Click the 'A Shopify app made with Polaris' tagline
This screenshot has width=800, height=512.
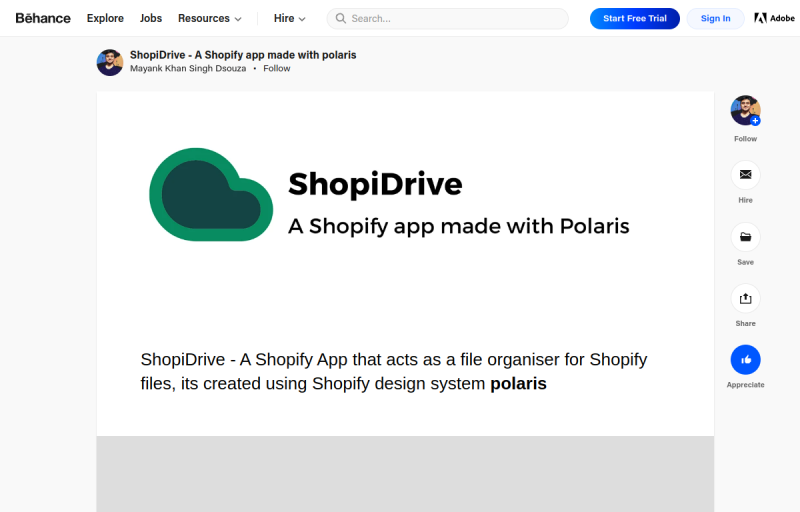(459, 226)
